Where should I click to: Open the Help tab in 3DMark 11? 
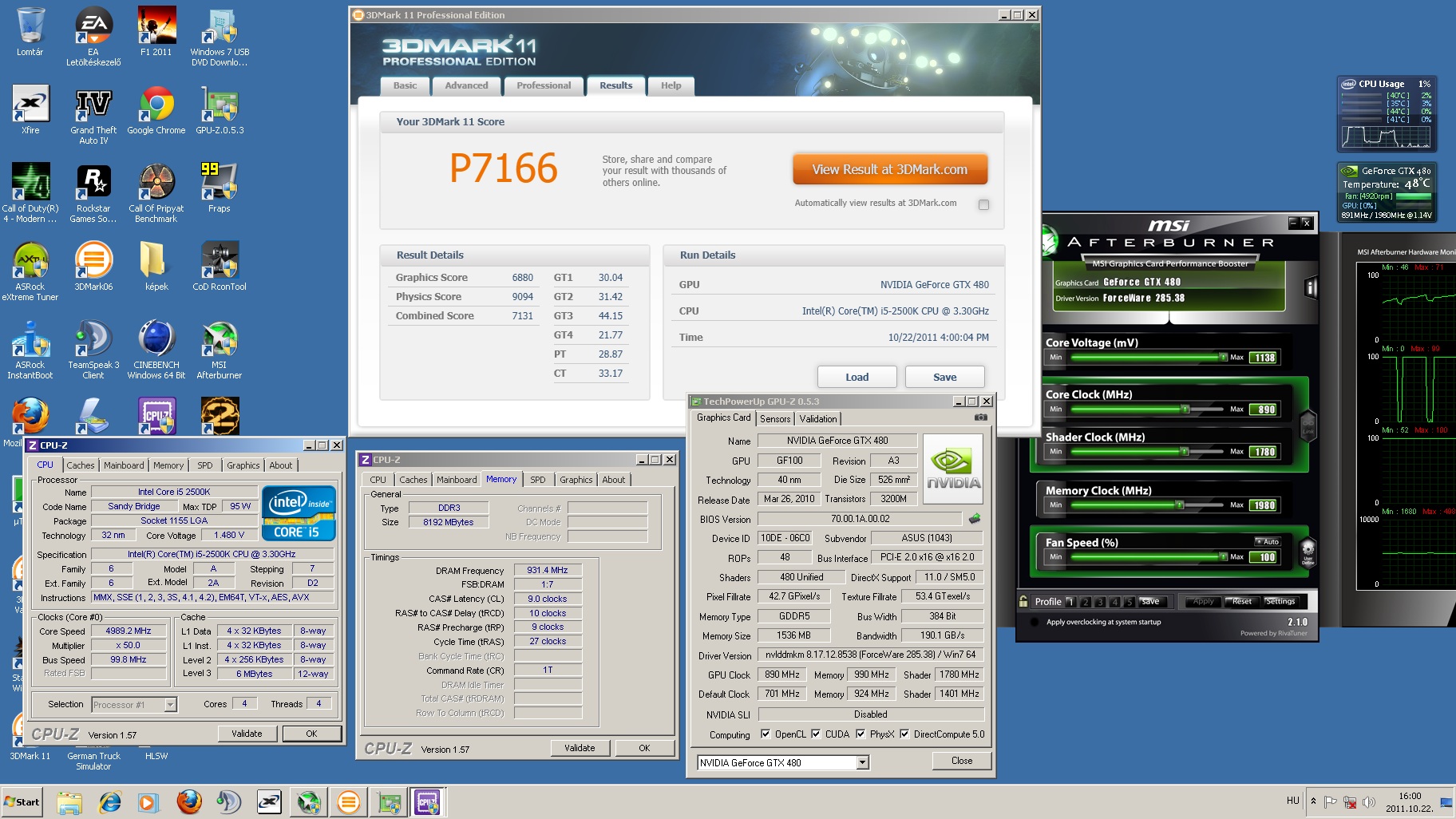671,85
